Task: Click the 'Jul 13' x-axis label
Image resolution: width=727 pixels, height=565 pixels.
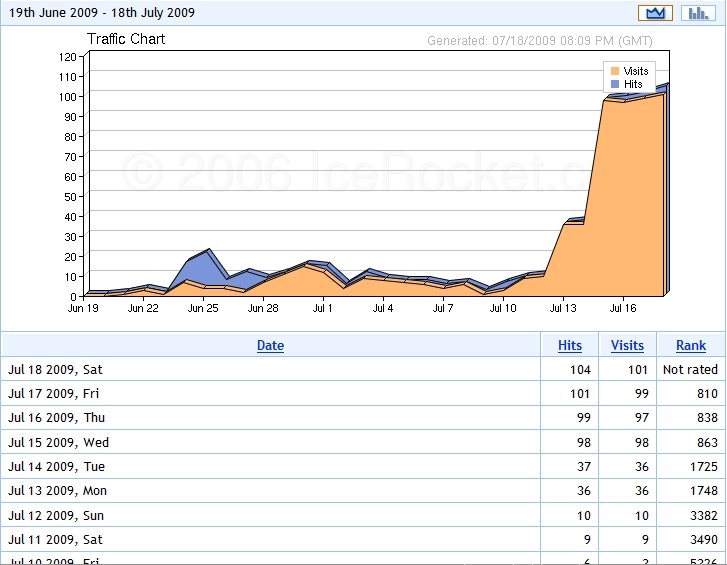Action: coord(563,308)
